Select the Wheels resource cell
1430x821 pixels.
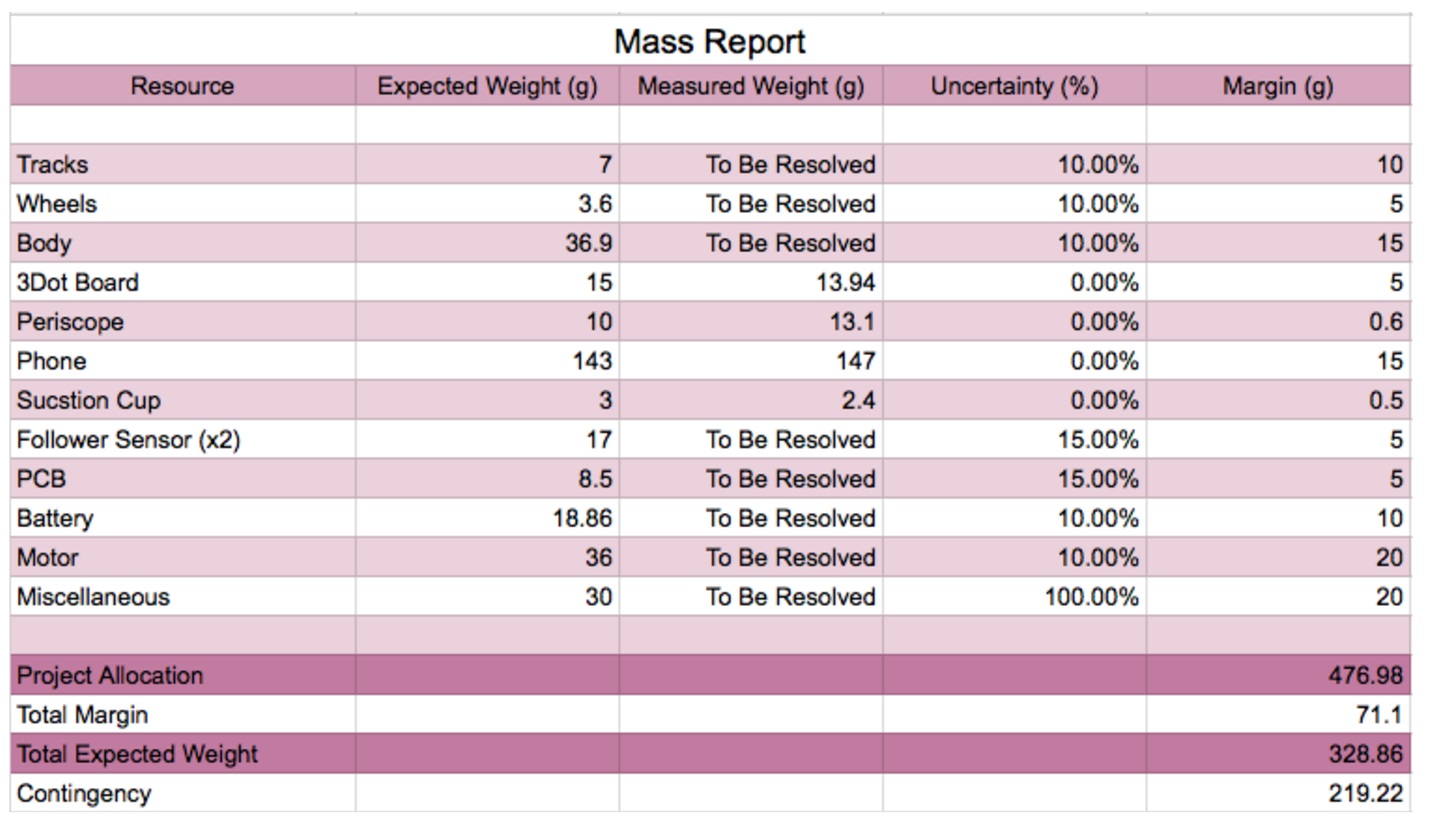click(182, 204)
